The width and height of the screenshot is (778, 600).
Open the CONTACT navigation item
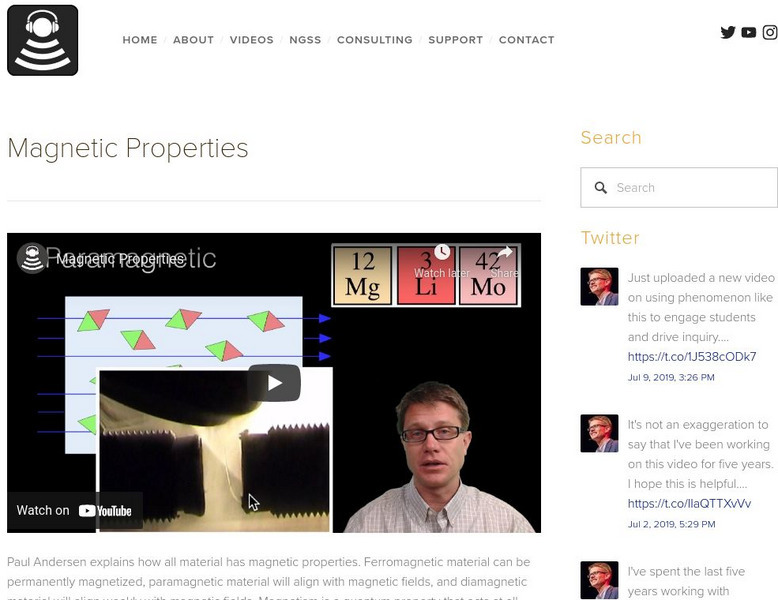526,40
